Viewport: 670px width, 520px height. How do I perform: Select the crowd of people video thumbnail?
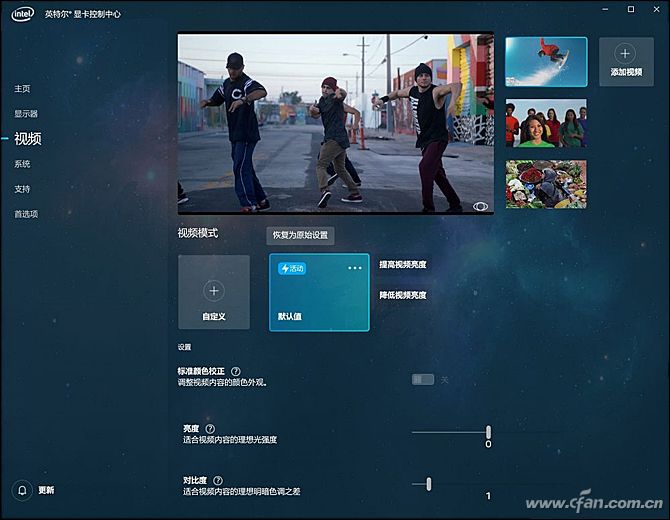[546, 123]
